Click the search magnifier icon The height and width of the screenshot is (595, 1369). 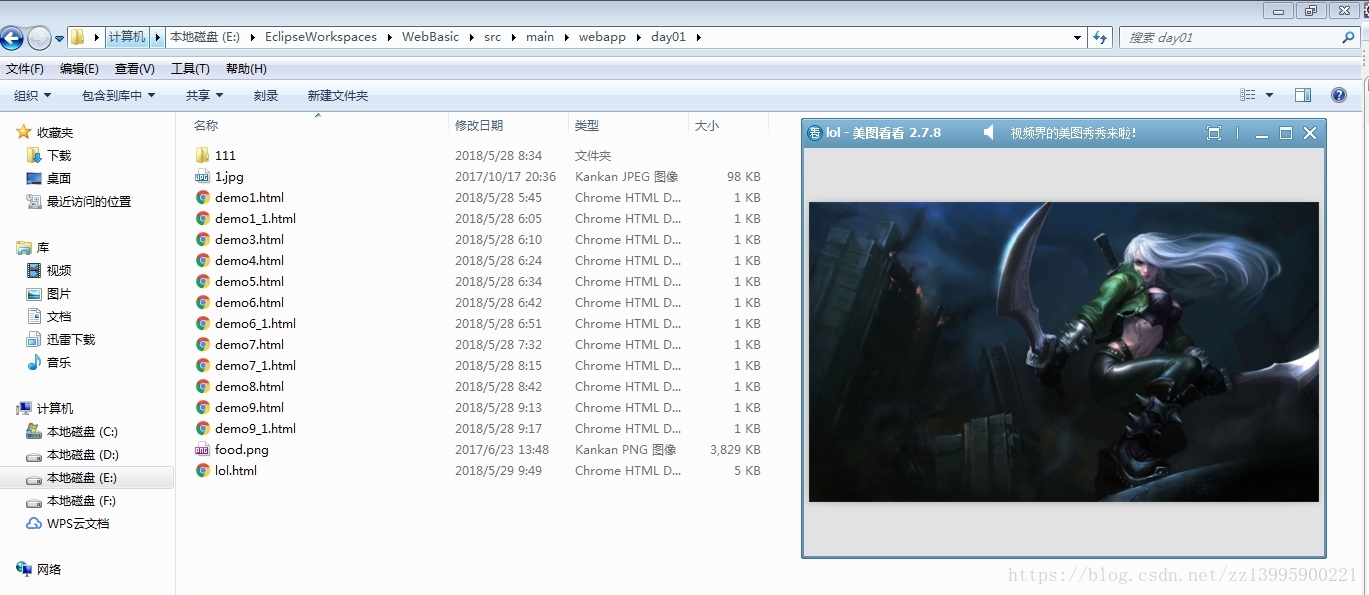[x=1348, y=37]
